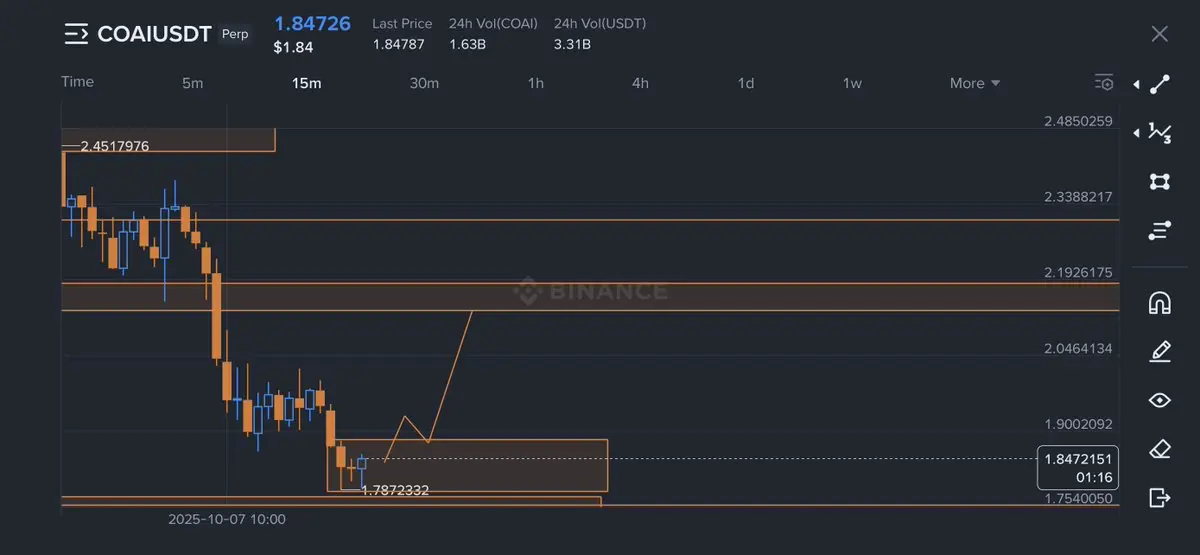Expand the wave pattern tool submenu arrow

coord(1136,132)
